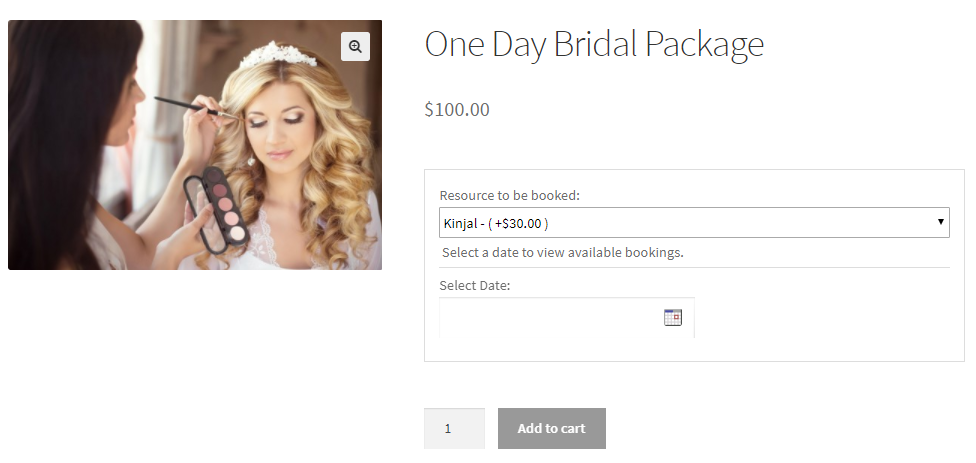Click the 'Select a date to view' message
The width and height of the screenshot is (976, 463).
[x=562, y=252]
